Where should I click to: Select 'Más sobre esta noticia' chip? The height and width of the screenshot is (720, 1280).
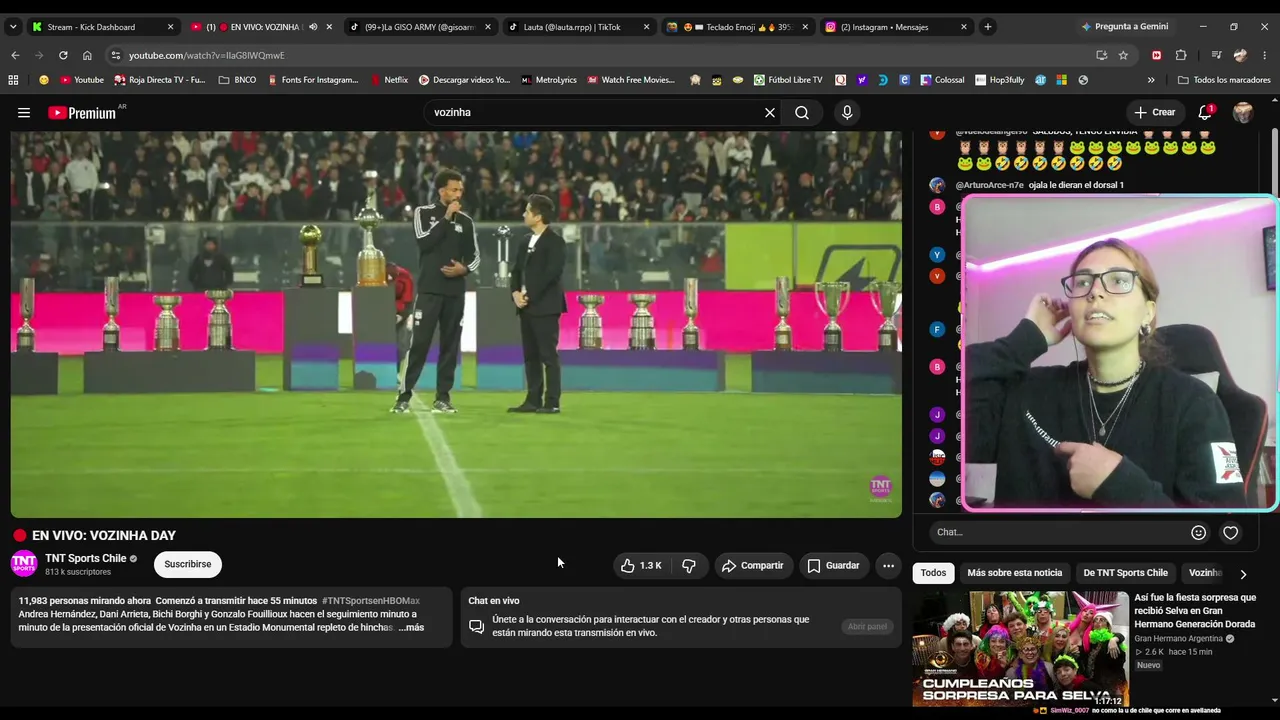tap(1015, 573)
